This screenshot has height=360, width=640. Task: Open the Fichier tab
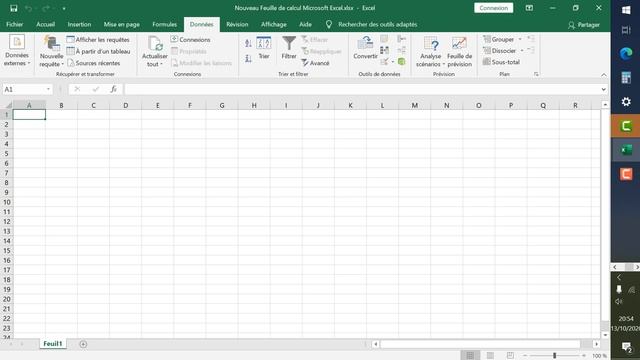point(15,24)
